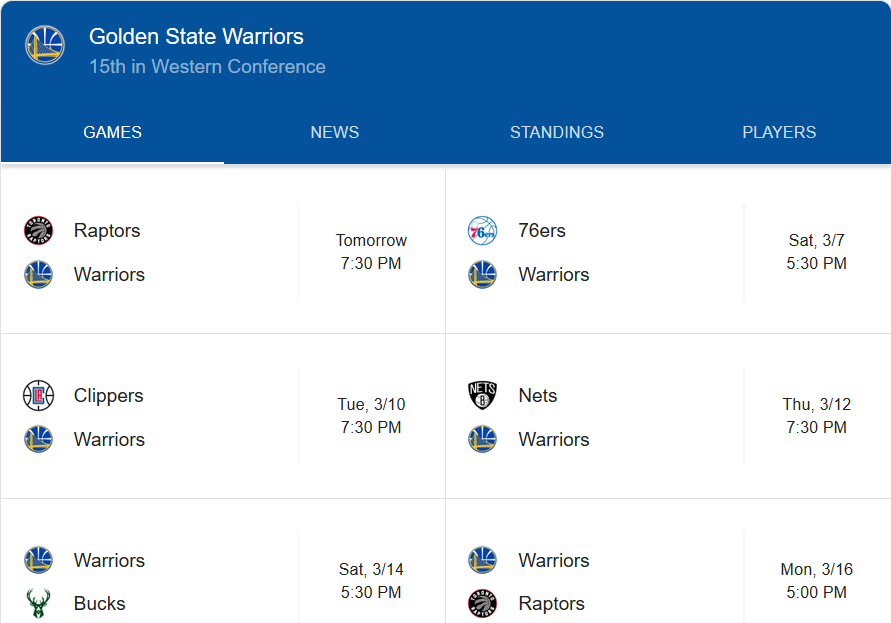This screenshot has width=891, height=623.
Task: Click the Golden State Warriors header logo
Action: (45, 46)
